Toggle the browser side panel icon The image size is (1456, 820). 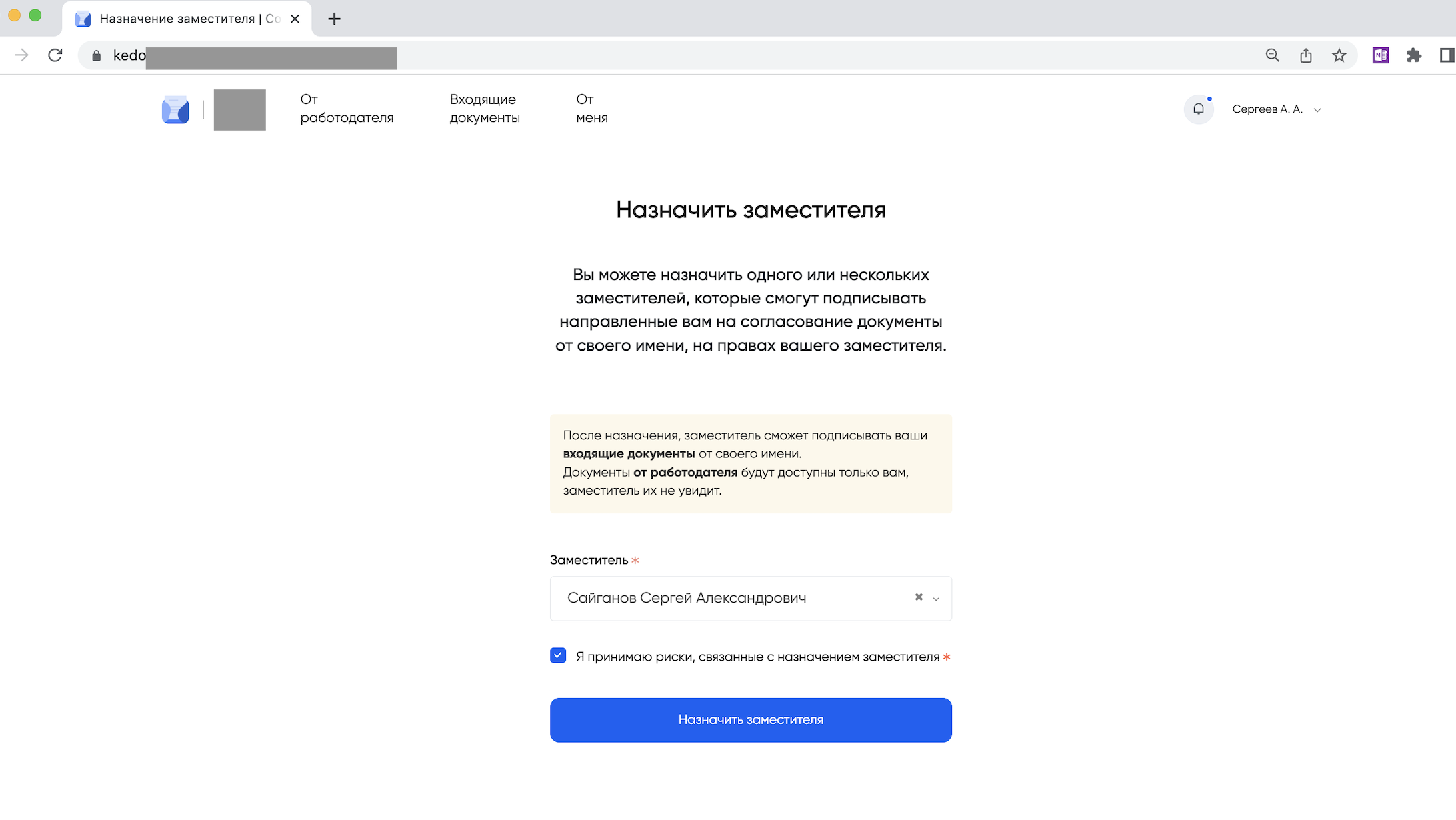tap(1446, 55)
